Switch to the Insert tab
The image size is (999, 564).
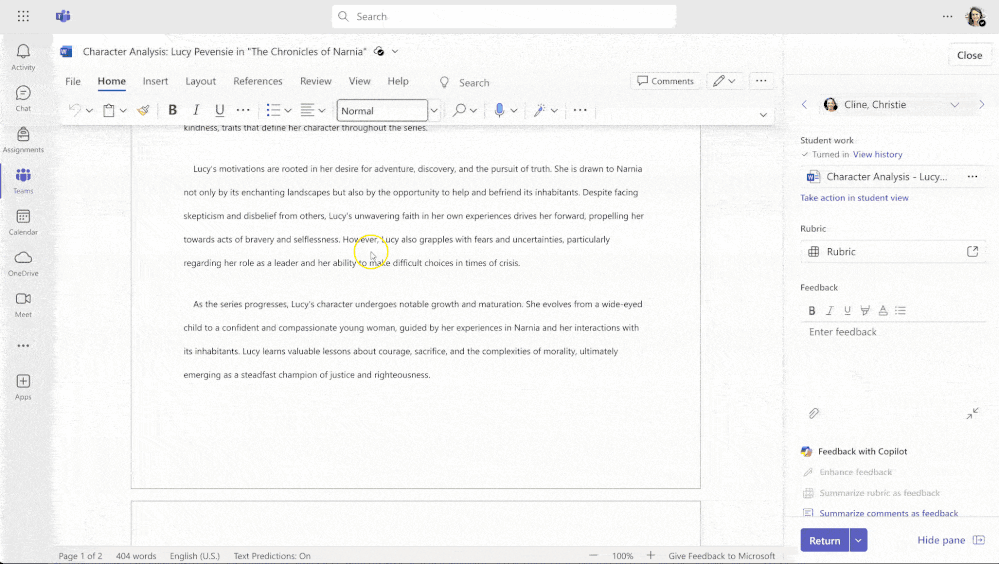155,82
